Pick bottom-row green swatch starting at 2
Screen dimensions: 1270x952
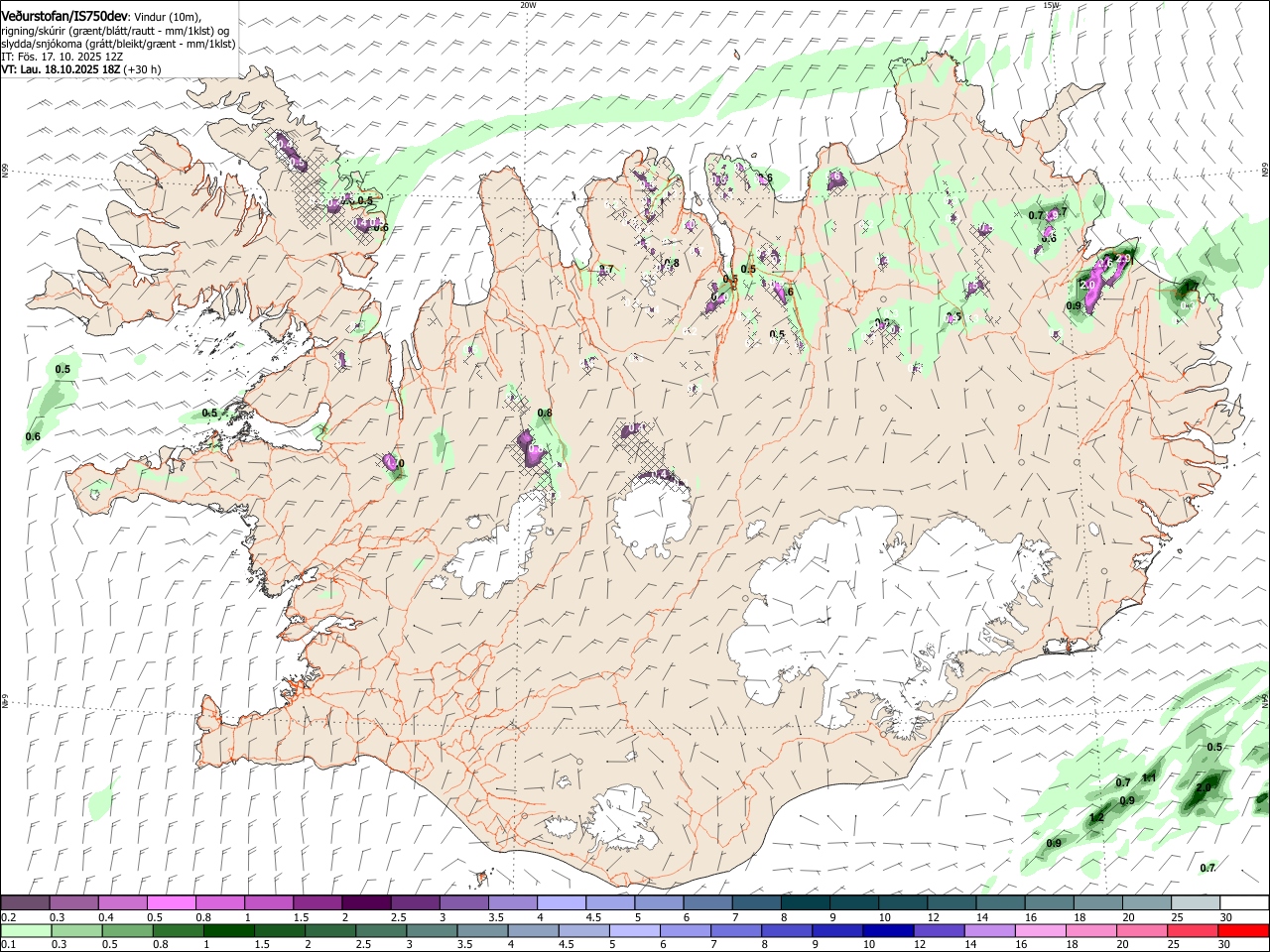330,930
